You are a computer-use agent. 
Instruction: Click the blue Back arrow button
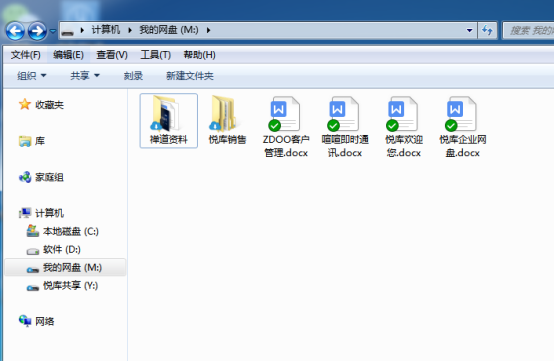click(x=15, y=31)
